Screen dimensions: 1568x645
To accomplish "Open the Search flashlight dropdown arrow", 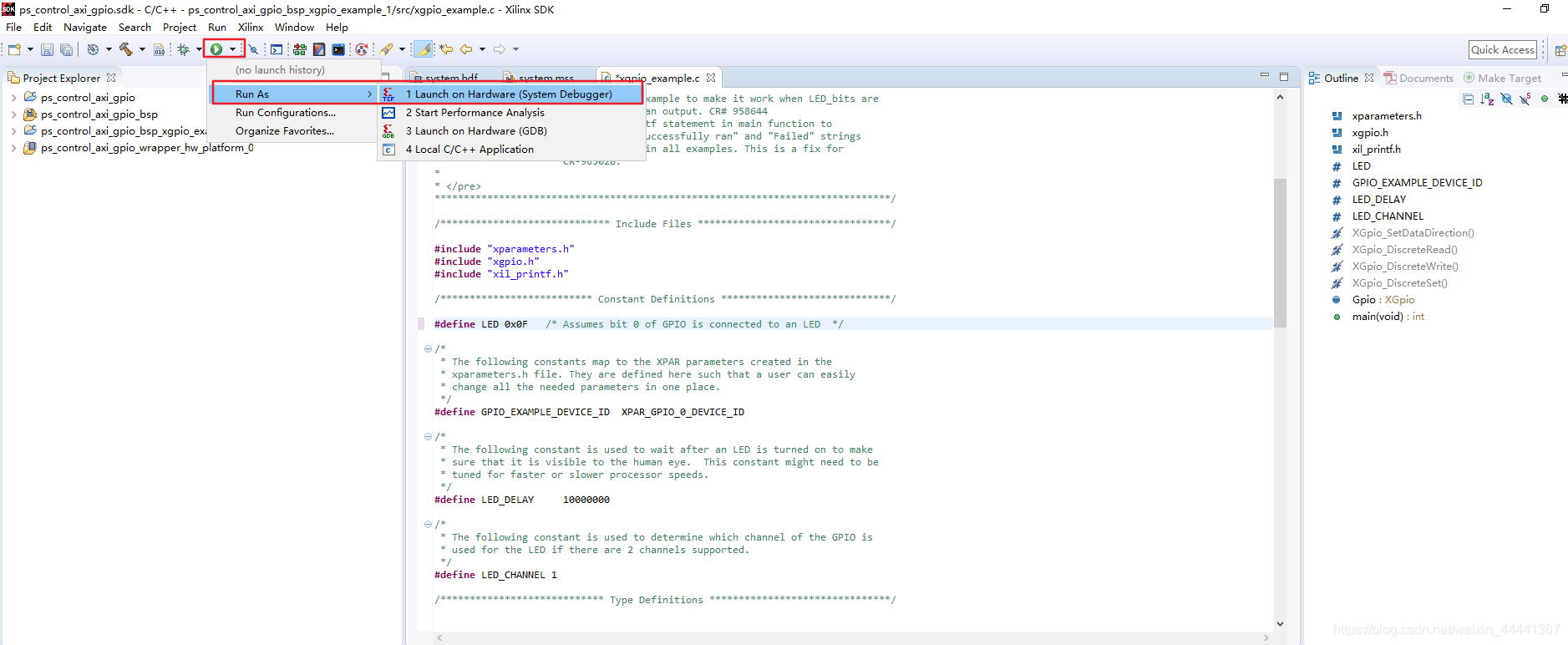I will 402,49.
